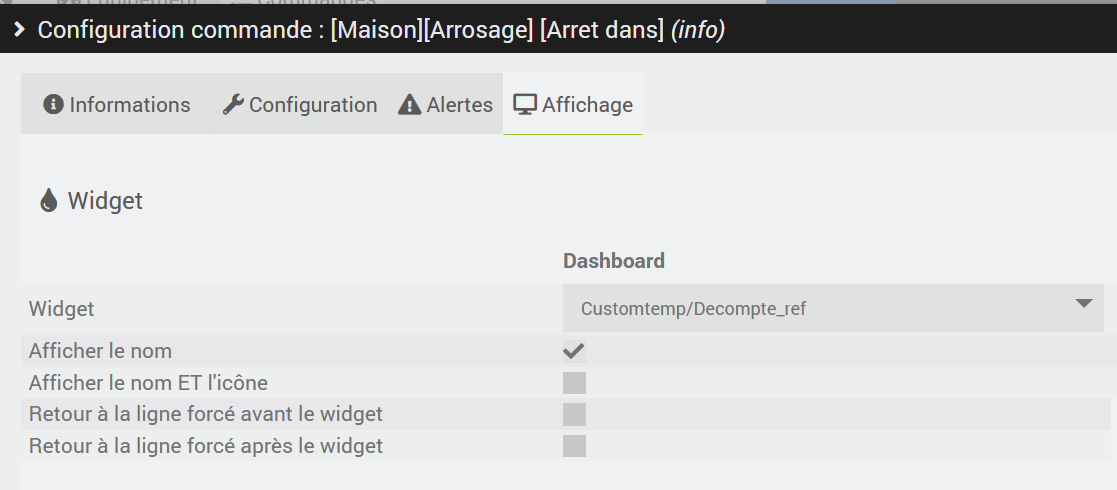Click the dropdown arrow of Widget selector
The width and height of the screenshot is (1117, 490).
[1084, 304]
